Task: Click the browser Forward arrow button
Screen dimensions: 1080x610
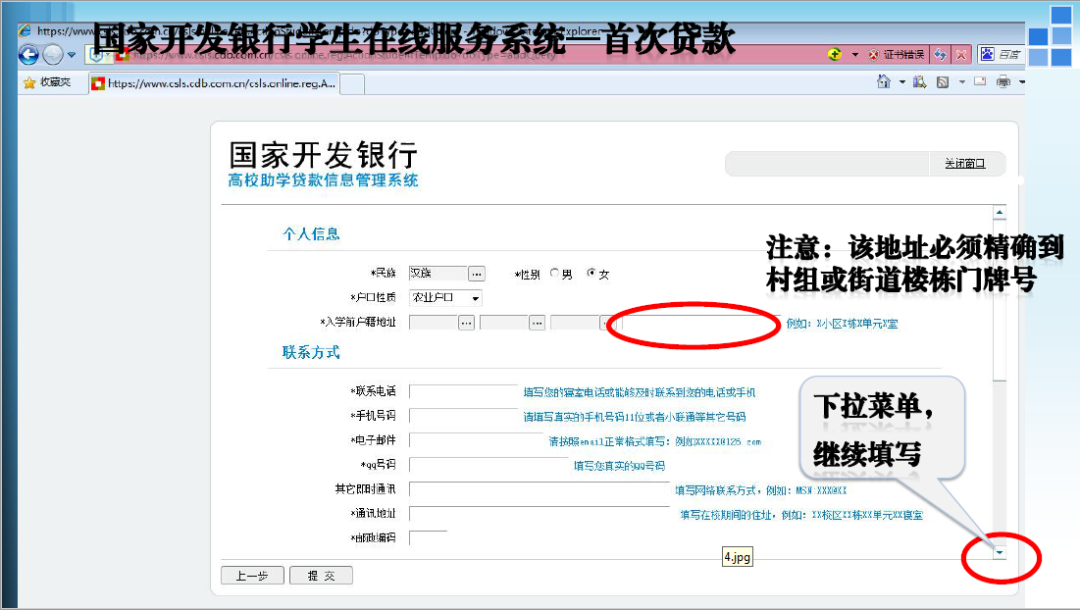Action: point(53,54)
